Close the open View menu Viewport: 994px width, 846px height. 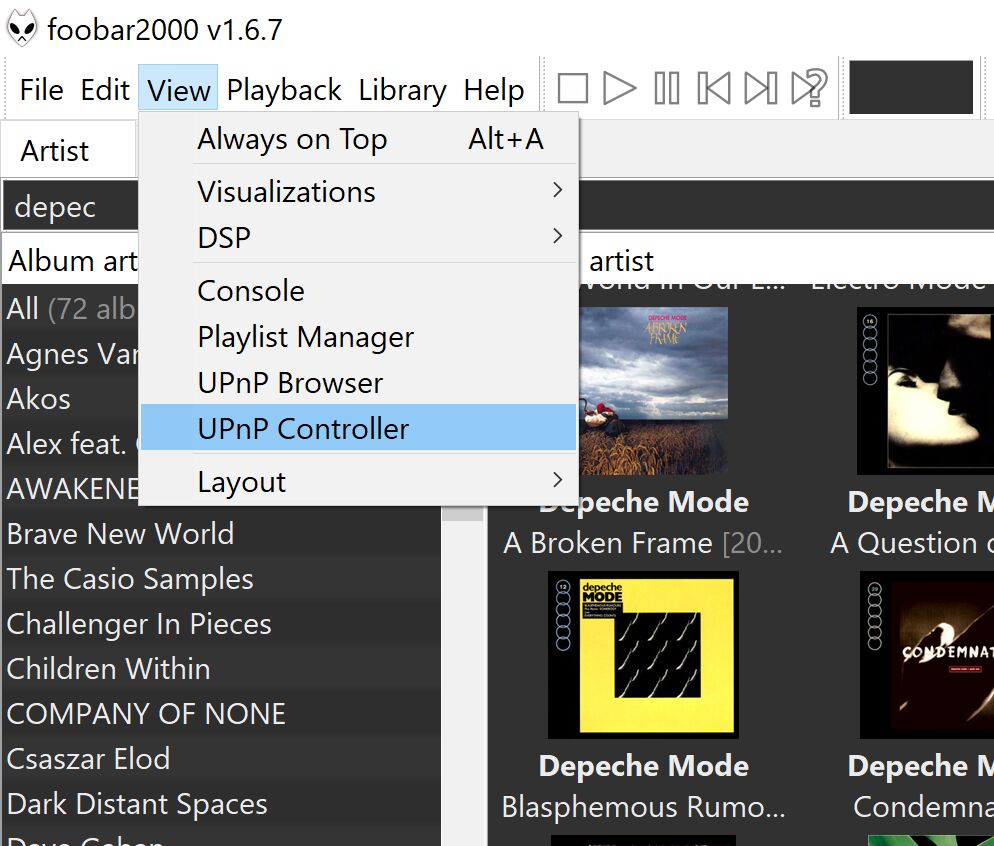(x=178, y=89)
